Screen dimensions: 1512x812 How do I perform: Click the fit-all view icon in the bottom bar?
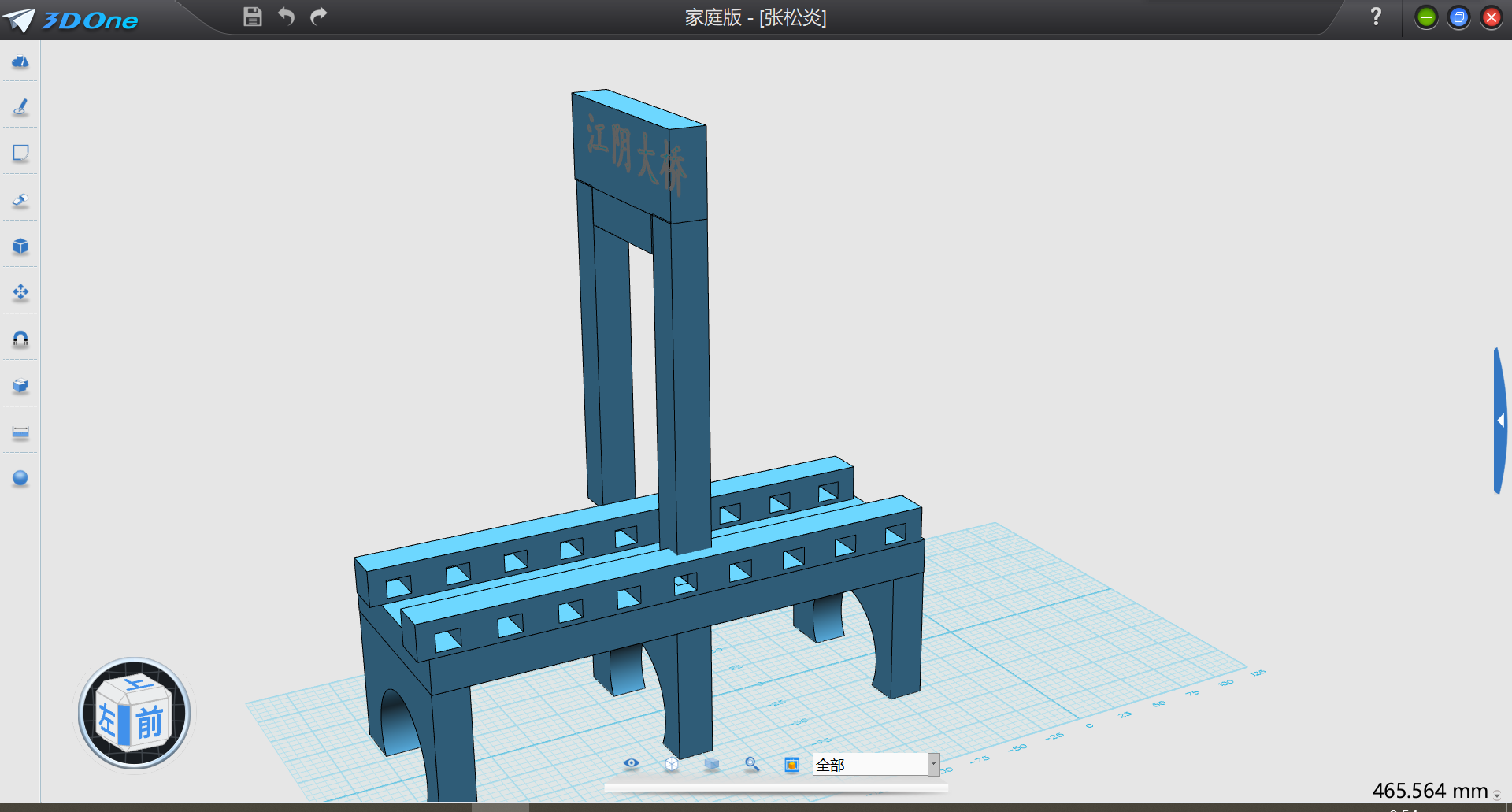[792, 765]
